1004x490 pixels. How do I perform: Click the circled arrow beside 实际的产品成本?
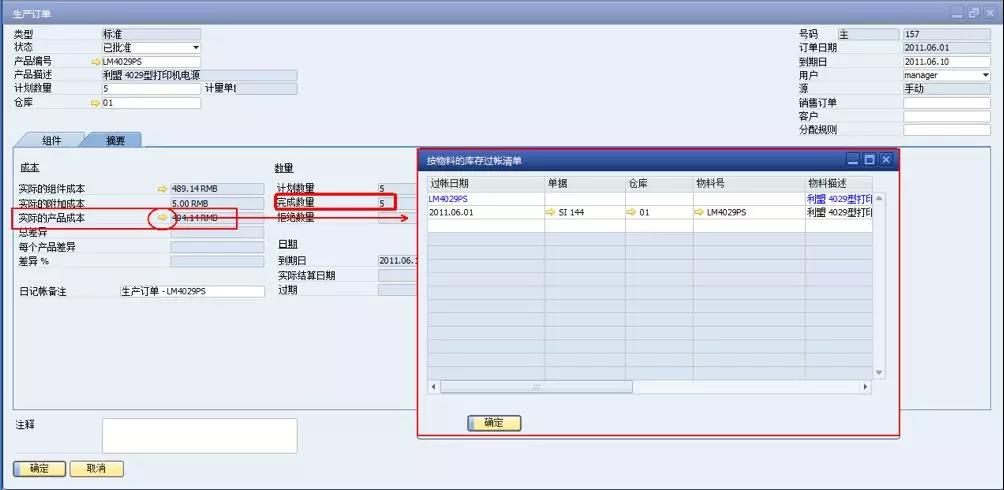coord(162,217)
